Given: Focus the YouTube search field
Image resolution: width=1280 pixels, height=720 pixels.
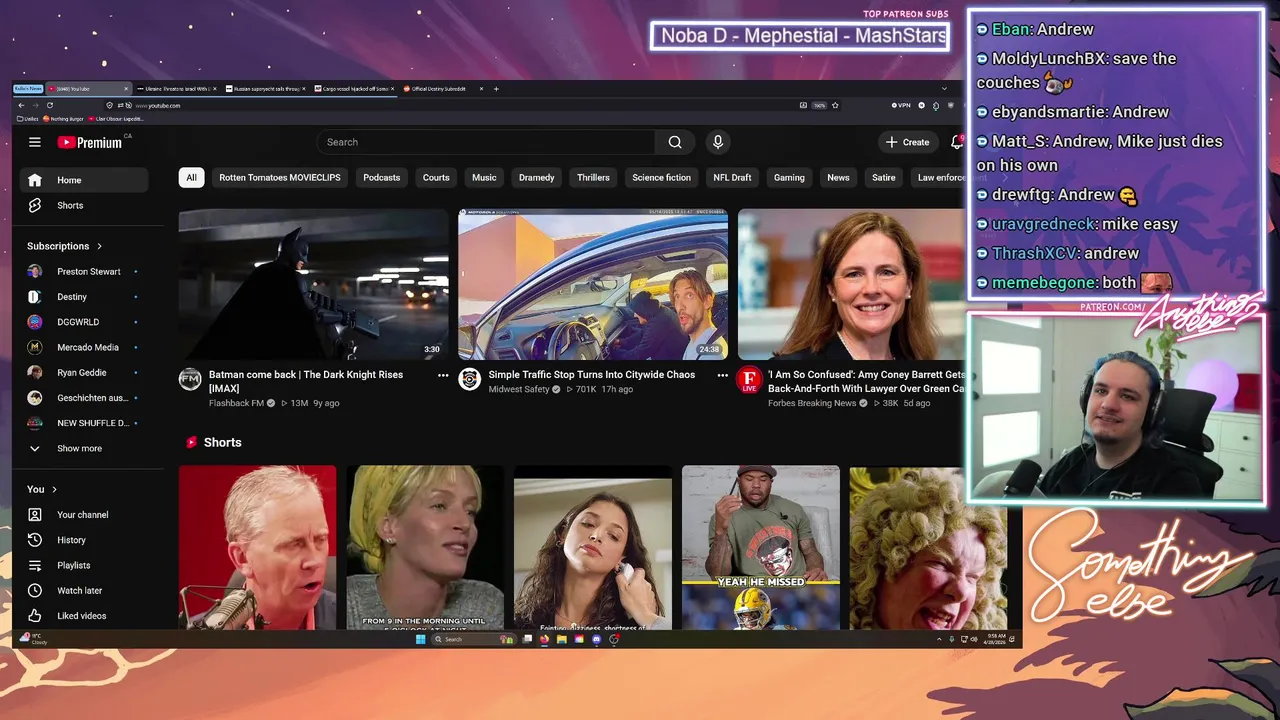Looking at the screenshot, I should coord(486,142).
